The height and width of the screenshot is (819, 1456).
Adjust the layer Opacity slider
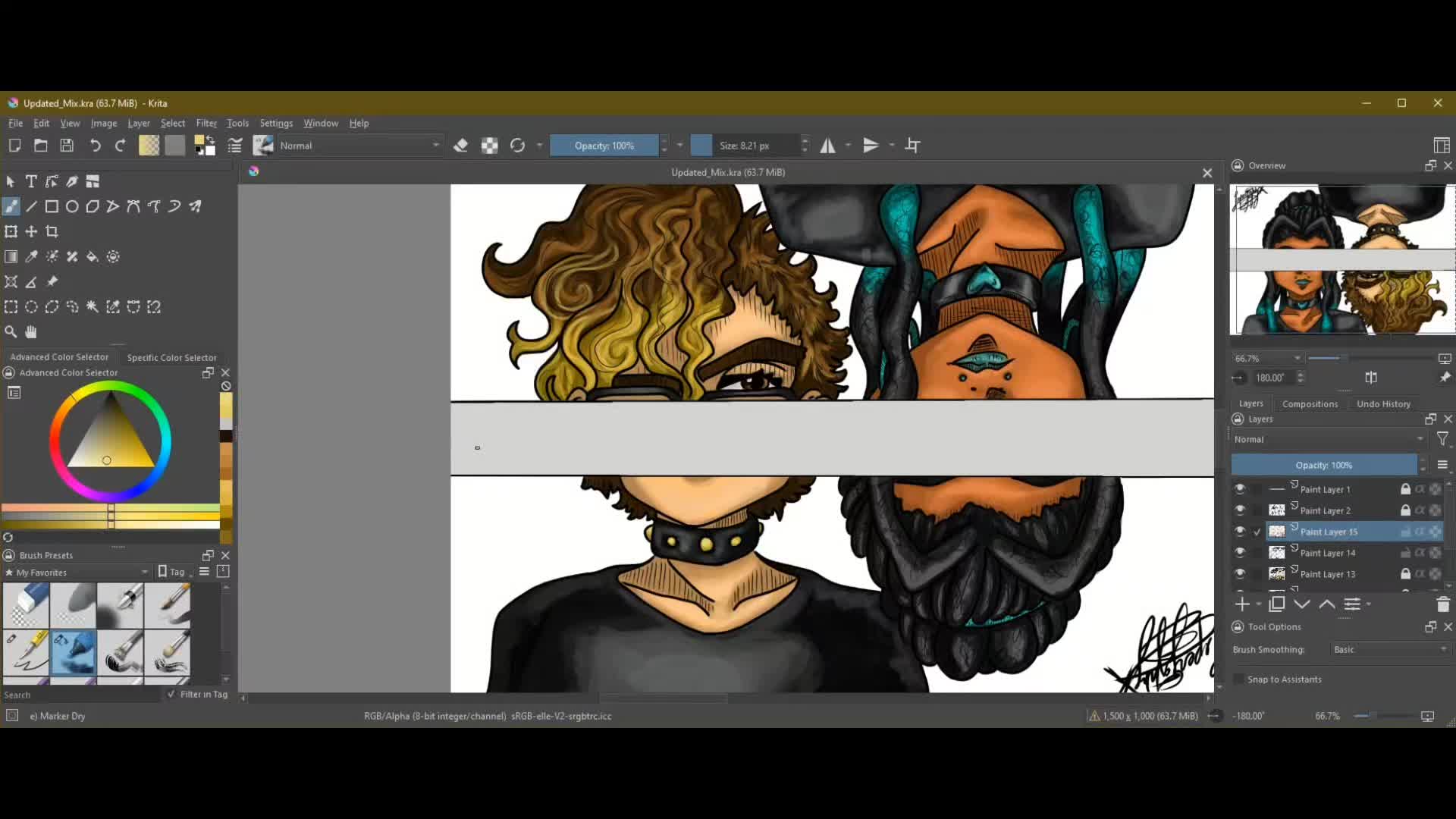click(1323, 465)
